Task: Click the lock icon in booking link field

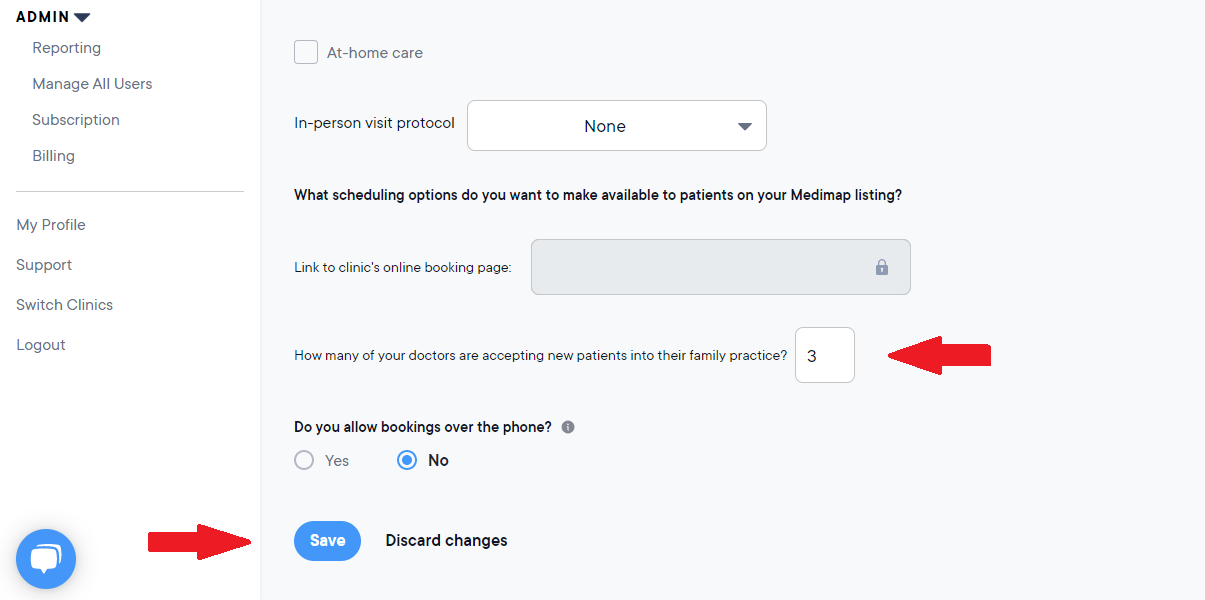Action: [882, 267]
